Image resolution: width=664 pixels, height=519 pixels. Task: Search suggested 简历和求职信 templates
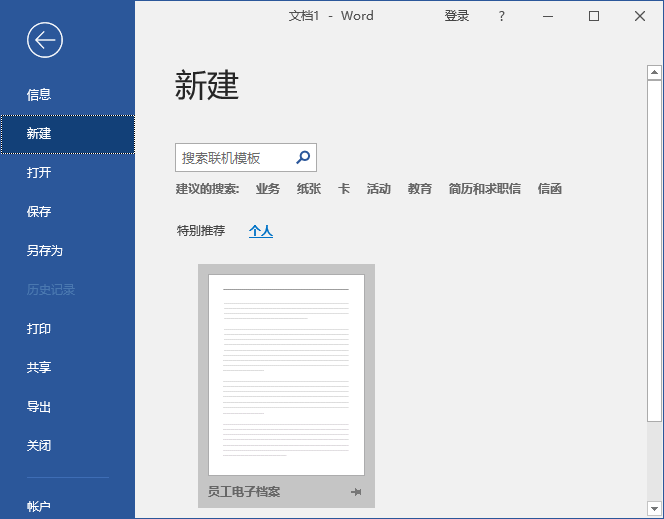484,189
